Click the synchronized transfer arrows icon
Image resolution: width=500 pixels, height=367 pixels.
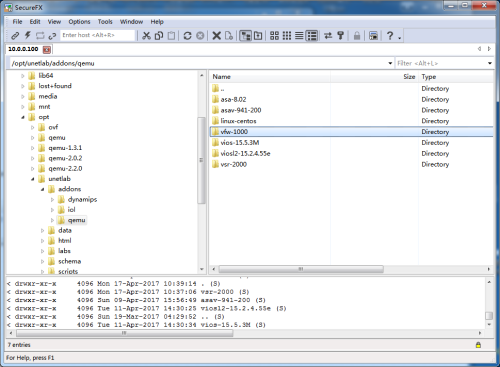(328, 35)
